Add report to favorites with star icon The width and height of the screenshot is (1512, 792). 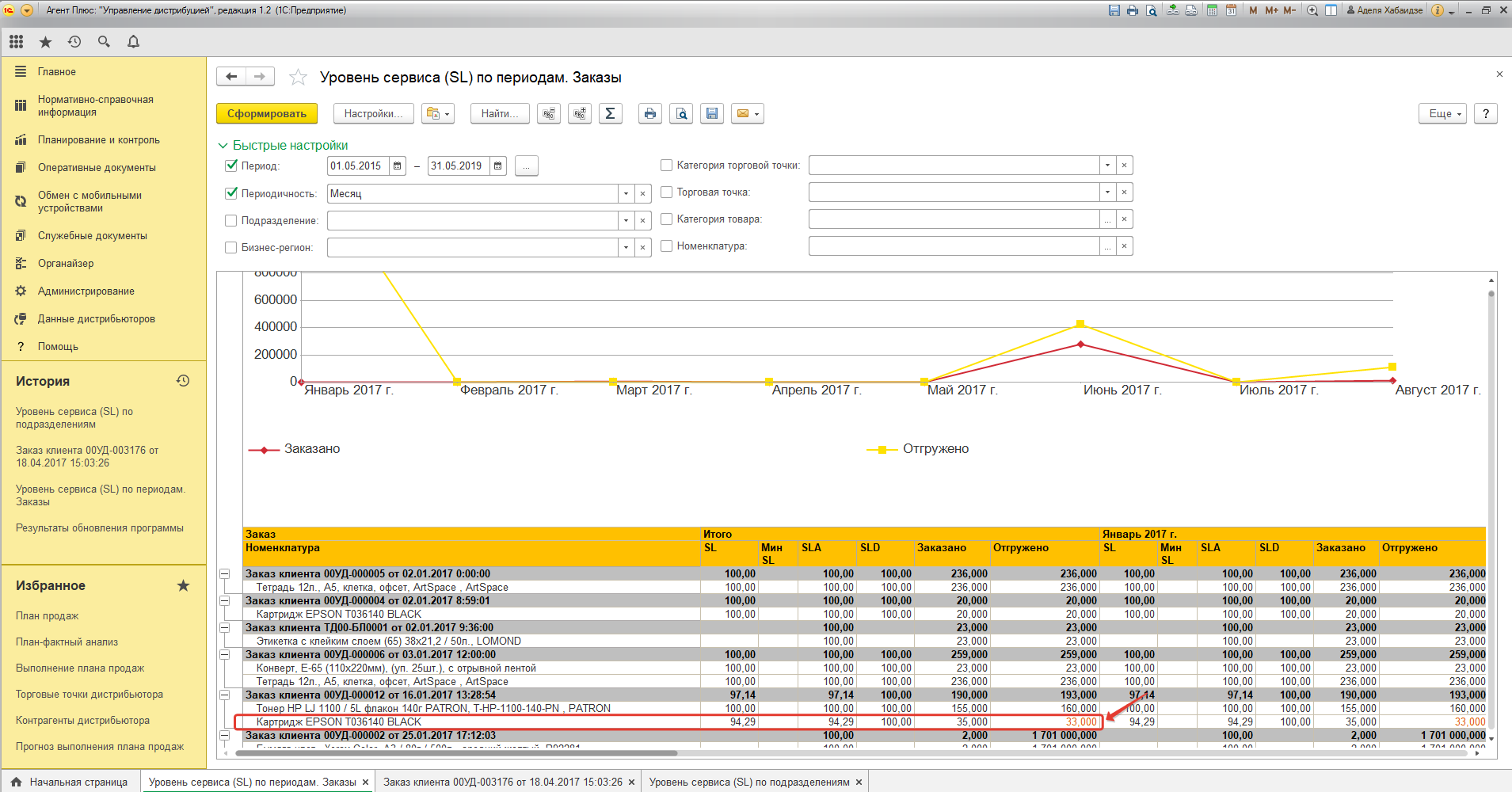298,77
